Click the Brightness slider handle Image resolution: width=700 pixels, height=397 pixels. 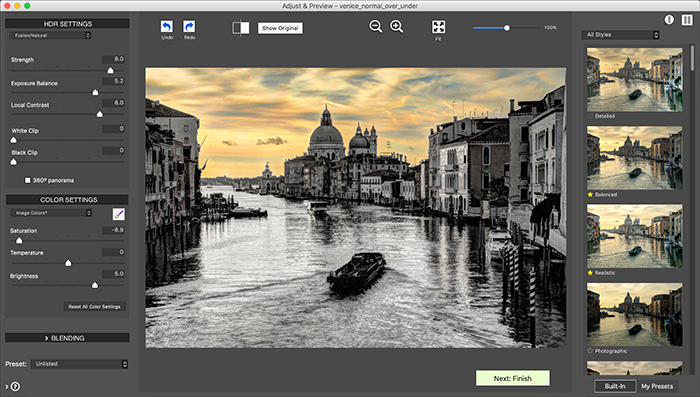pyautogui.click(x=95, y=284)
